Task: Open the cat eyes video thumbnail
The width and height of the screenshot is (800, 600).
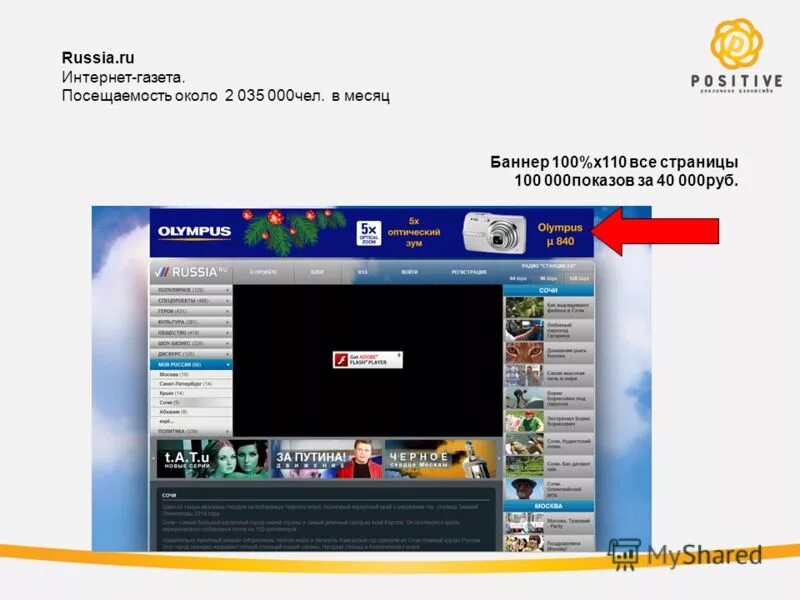Action: 524,353
